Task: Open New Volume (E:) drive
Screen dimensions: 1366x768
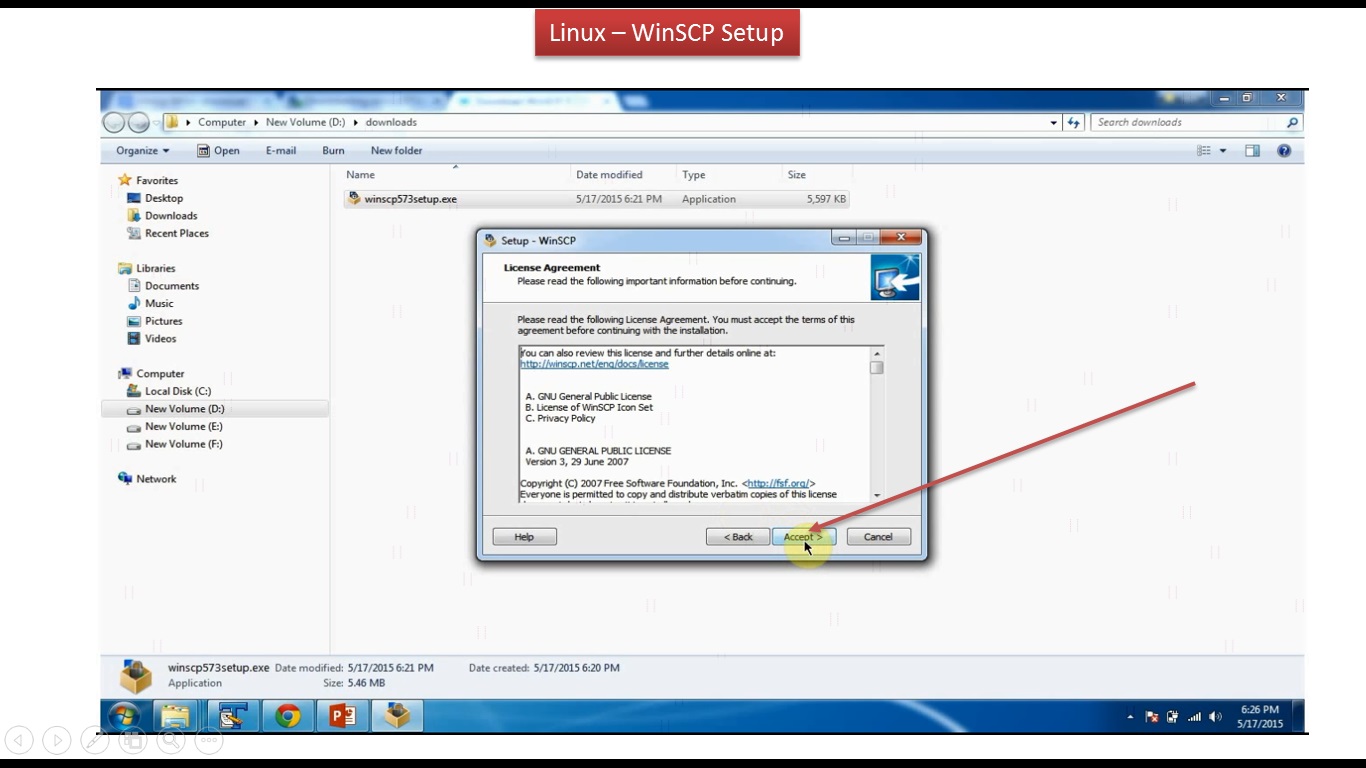Action: click(x=175, y=426)
